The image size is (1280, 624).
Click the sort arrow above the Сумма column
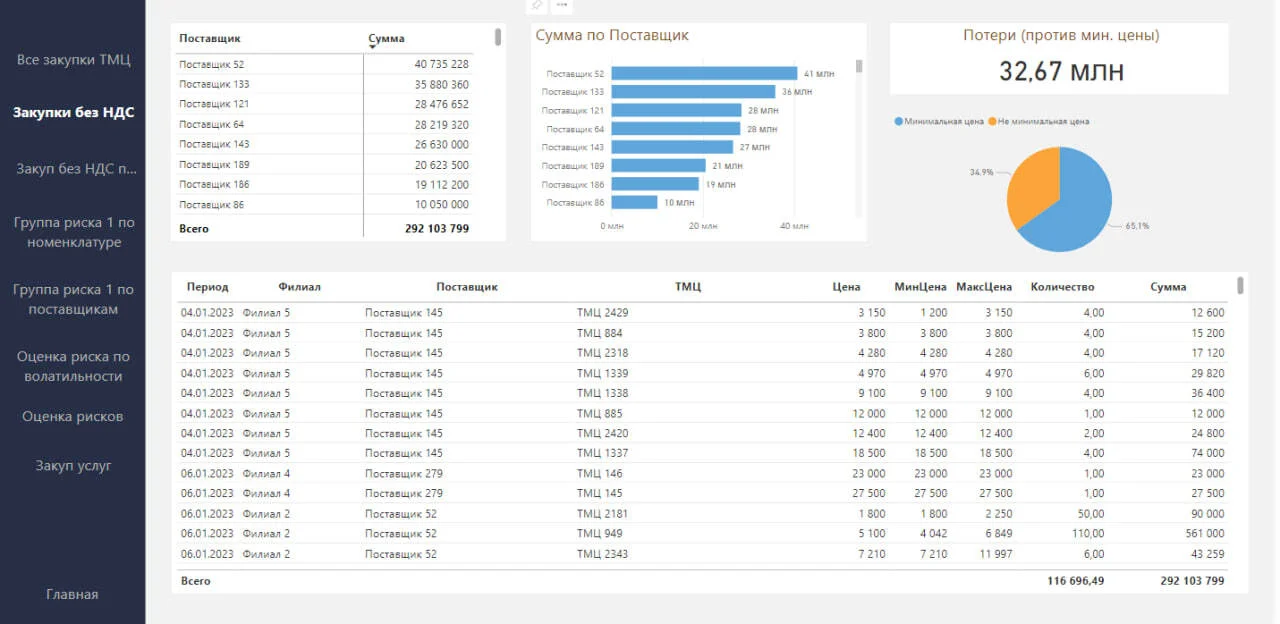click(x=372, y=46)
